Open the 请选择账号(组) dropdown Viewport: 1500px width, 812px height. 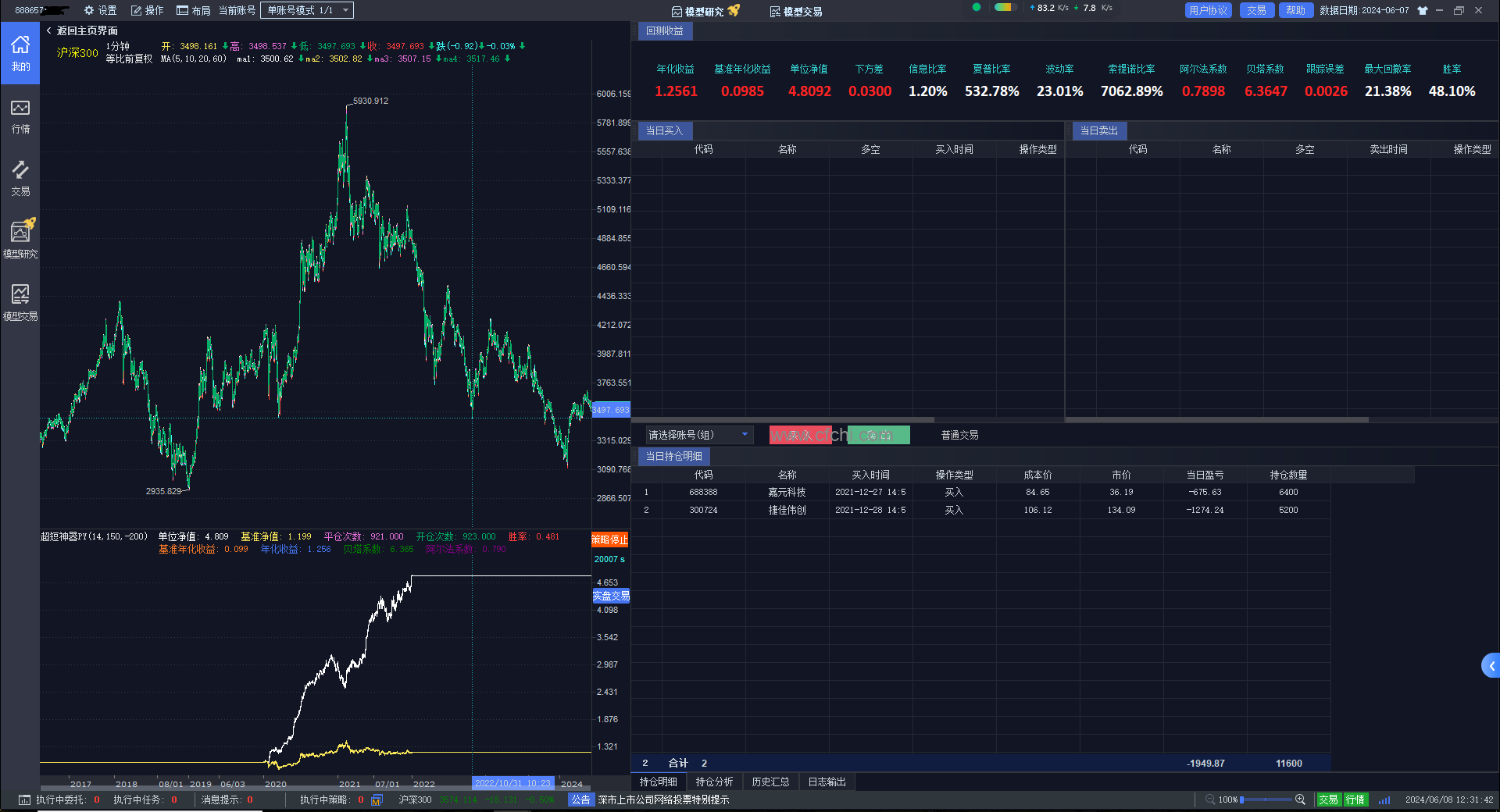click(698, 435)
